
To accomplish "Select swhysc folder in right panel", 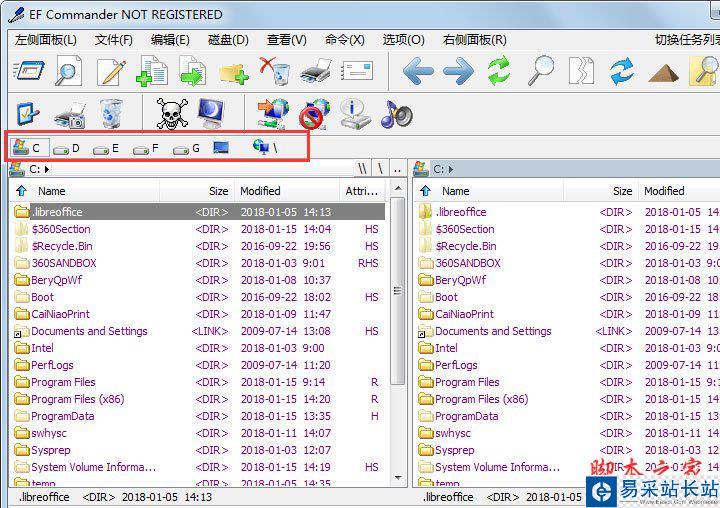I will pos(568,433).
